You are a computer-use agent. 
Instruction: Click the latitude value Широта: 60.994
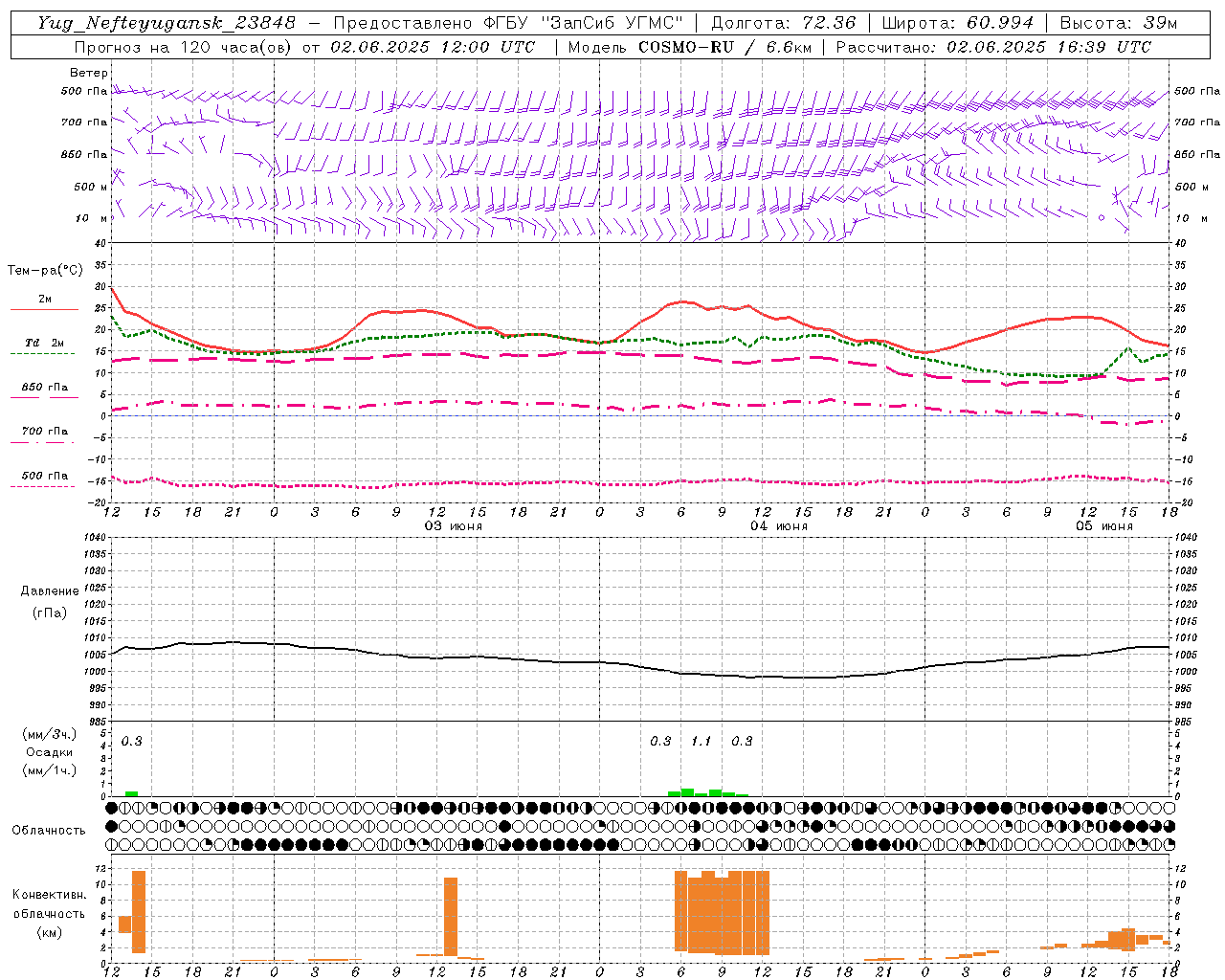tap(957, 23)
